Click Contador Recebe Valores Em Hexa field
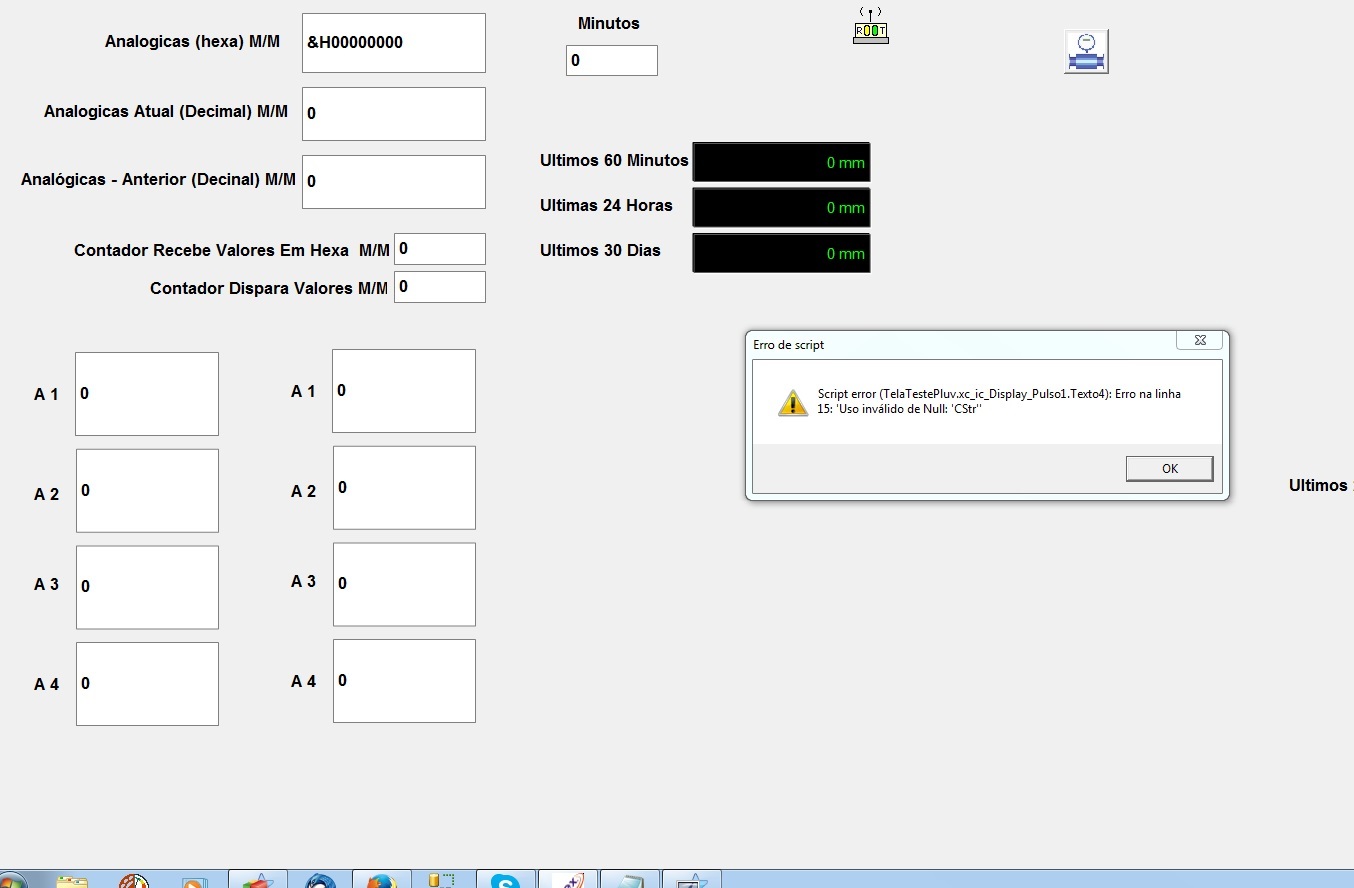The height and width of the screenshot is (888, 1354). 440,249
